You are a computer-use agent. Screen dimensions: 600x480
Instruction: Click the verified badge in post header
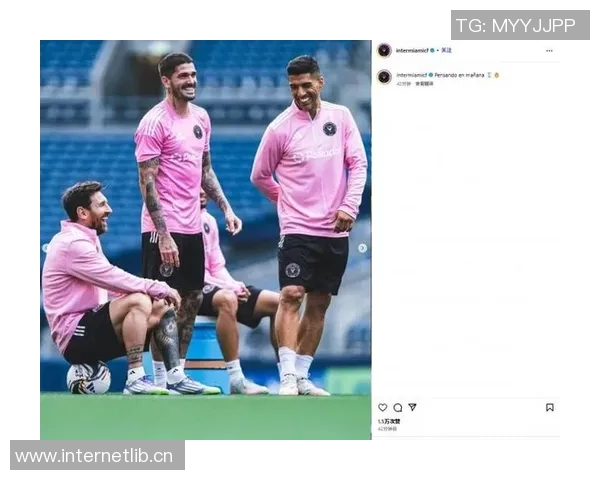tap(432, 50)
